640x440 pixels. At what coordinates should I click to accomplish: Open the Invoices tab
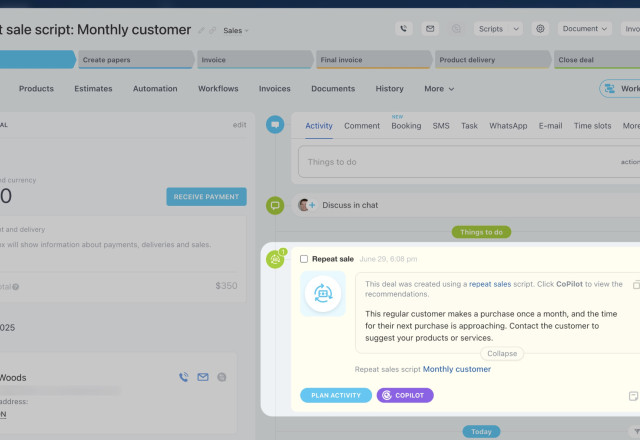[x=275, y=89]
